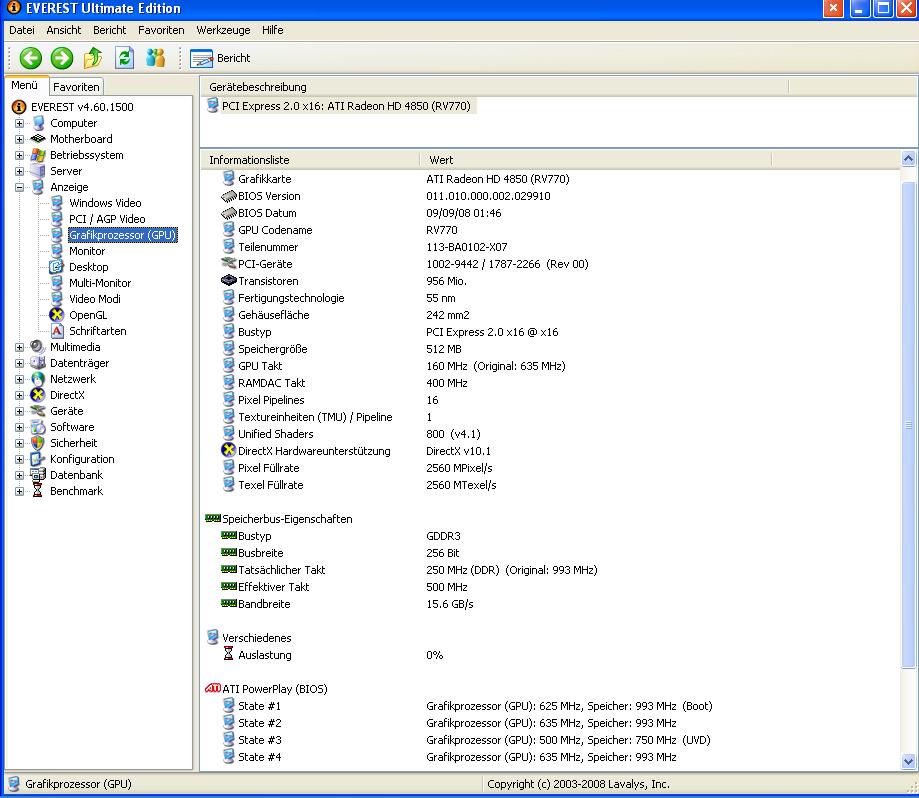Click the Software icon in the tree
The image size is (919, 798).
tap(38, 427)
